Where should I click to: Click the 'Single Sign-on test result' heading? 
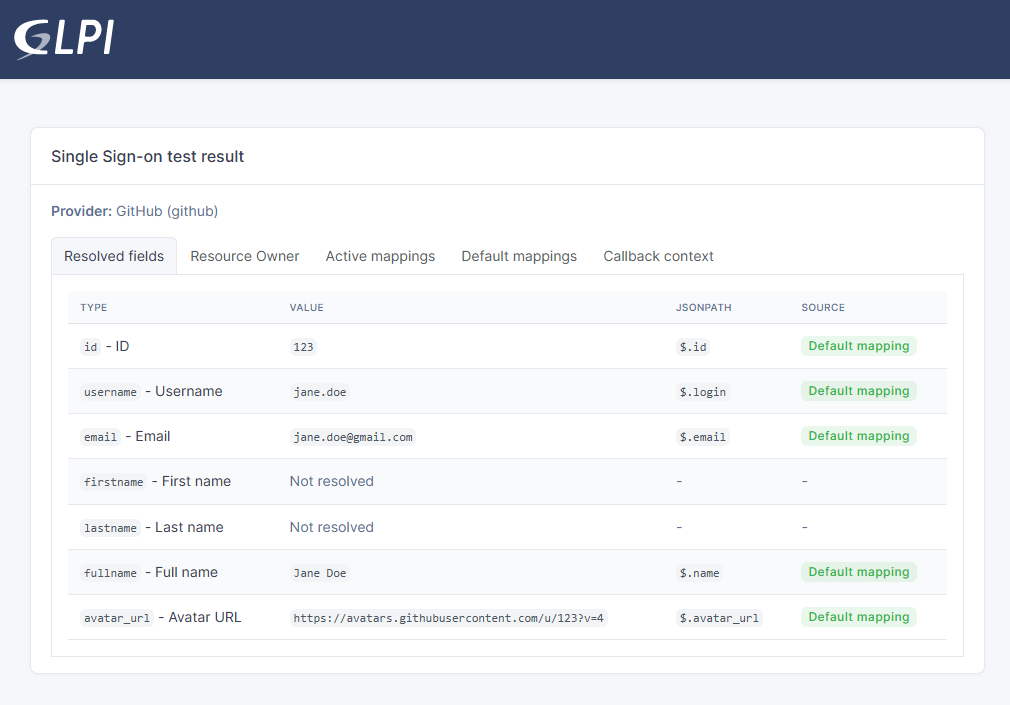pos(148,157)
